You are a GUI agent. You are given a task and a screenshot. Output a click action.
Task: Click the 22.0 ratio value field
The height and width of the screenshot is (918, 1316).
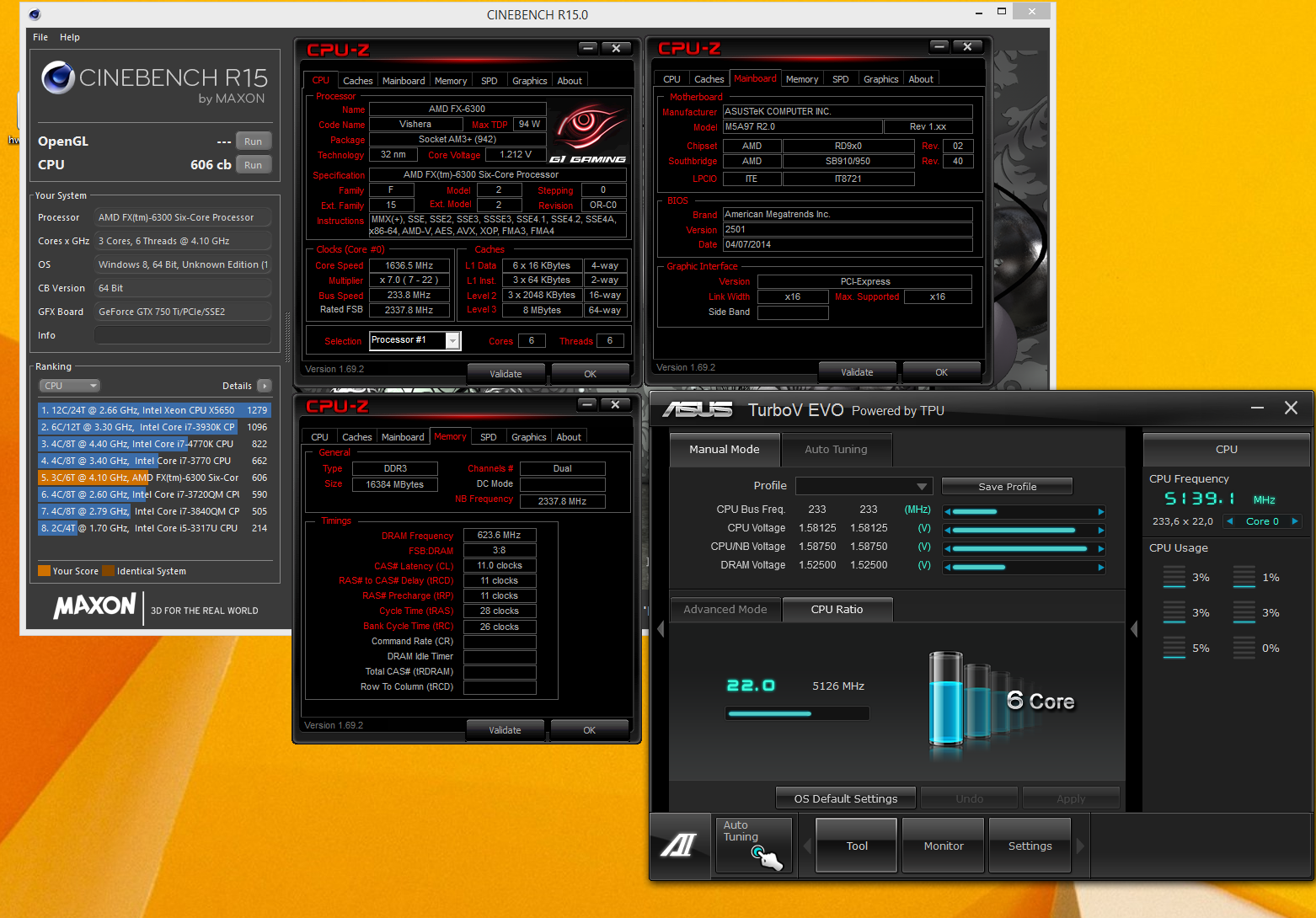click(751, 686)
